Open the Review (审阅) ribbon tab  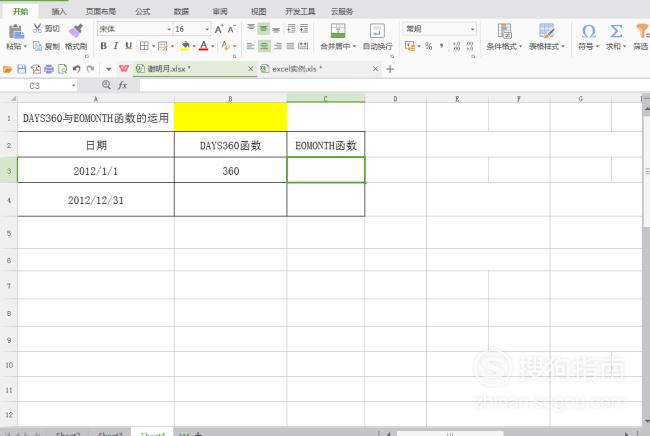point(220,12)
